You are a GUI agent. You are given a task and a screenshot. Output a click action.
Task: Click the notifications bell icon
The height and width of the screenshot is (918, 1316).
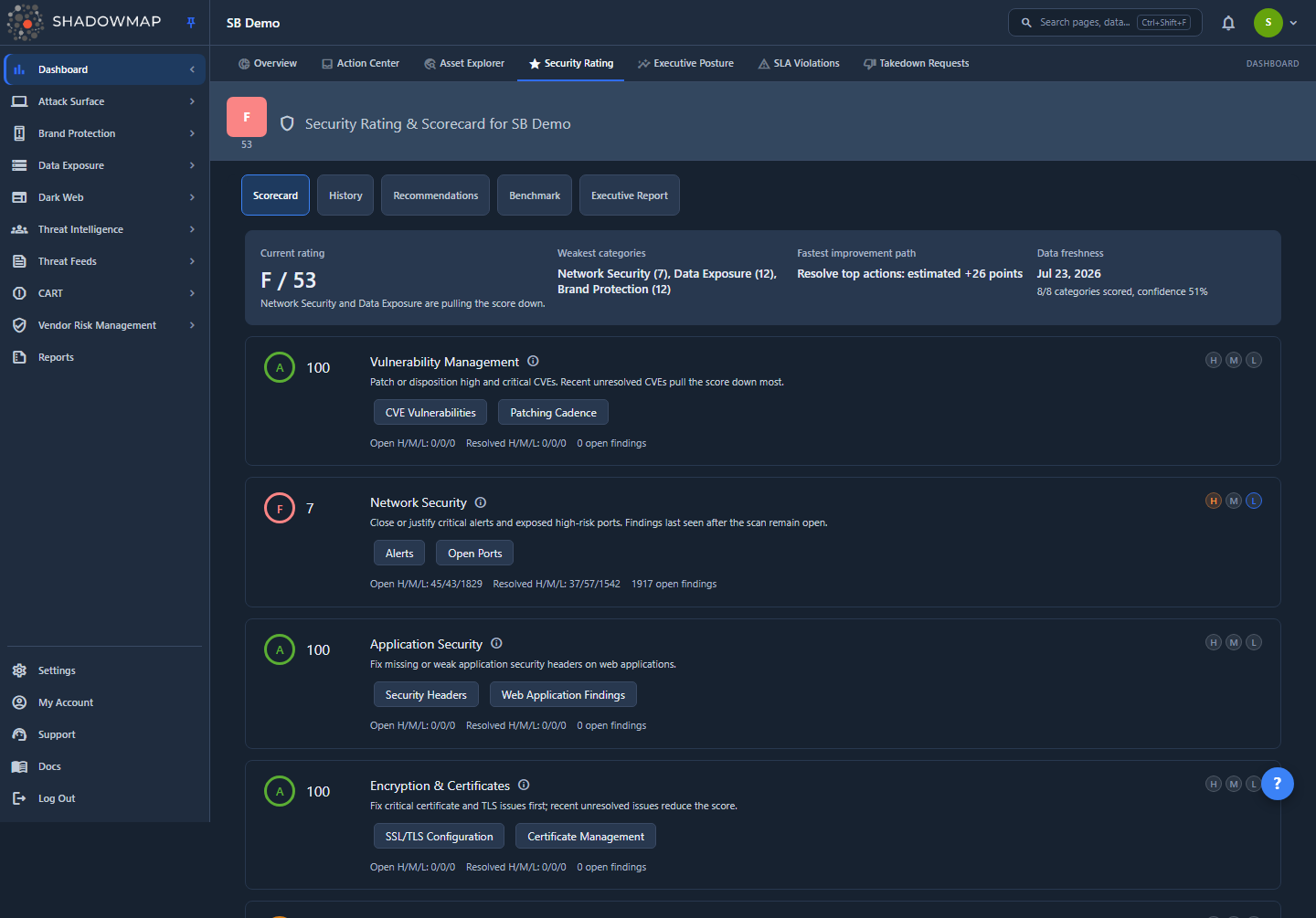1228,23
